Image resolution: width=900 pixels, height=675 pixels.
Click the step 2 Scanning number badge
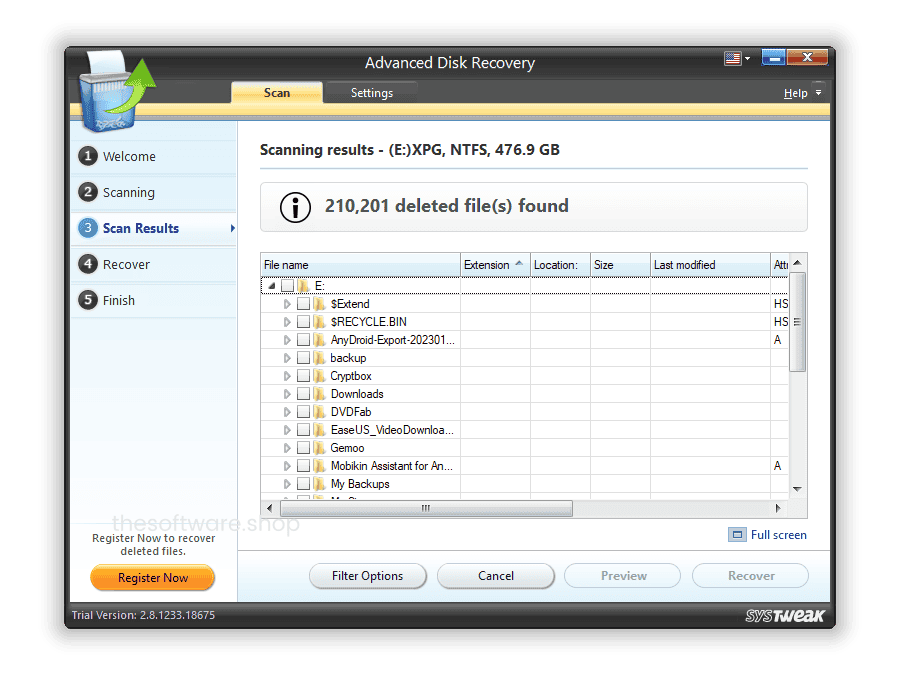(x=88, y=192)
